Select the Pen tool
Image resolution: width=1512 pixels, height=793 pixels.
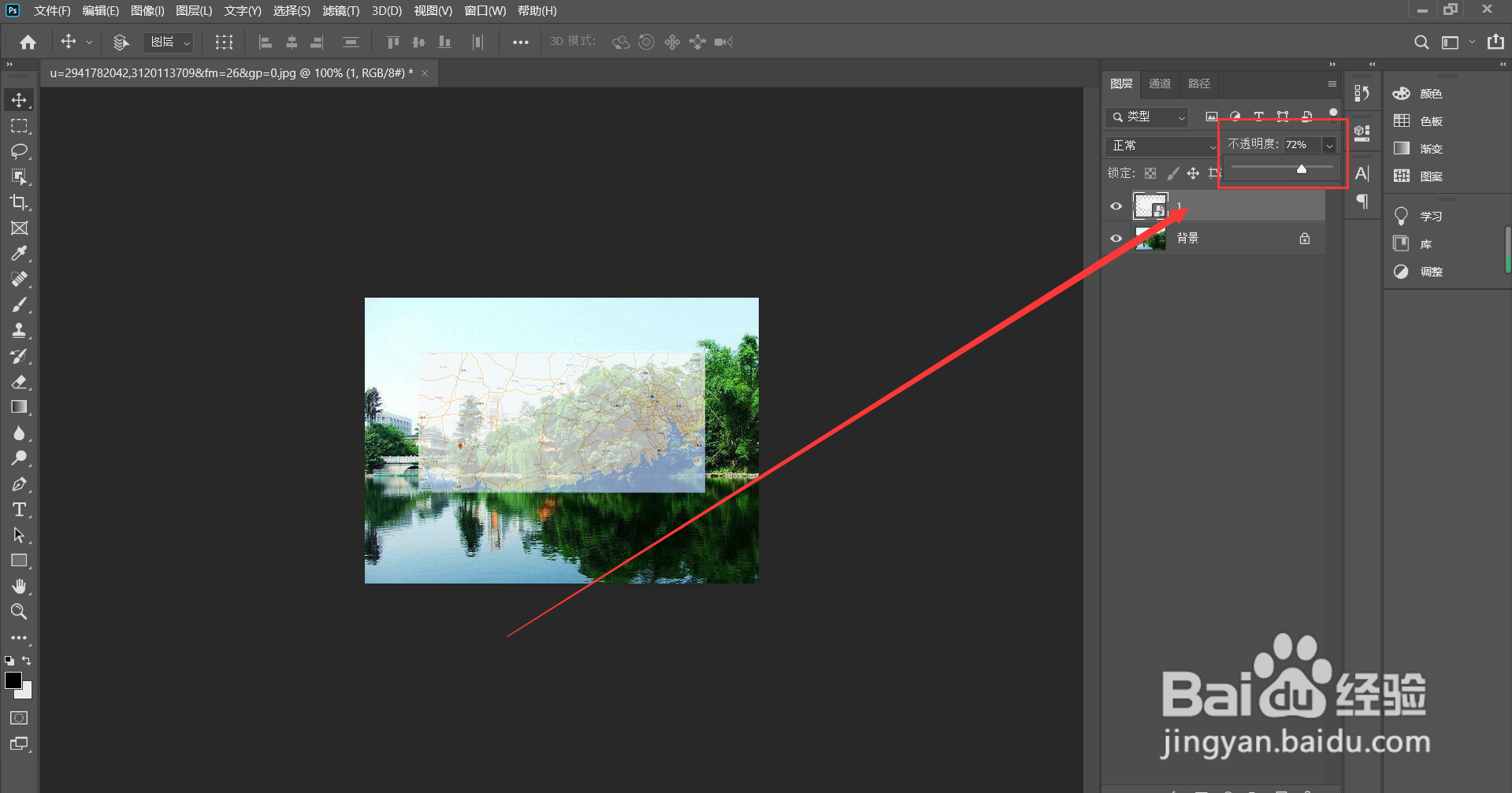point(19,484)
